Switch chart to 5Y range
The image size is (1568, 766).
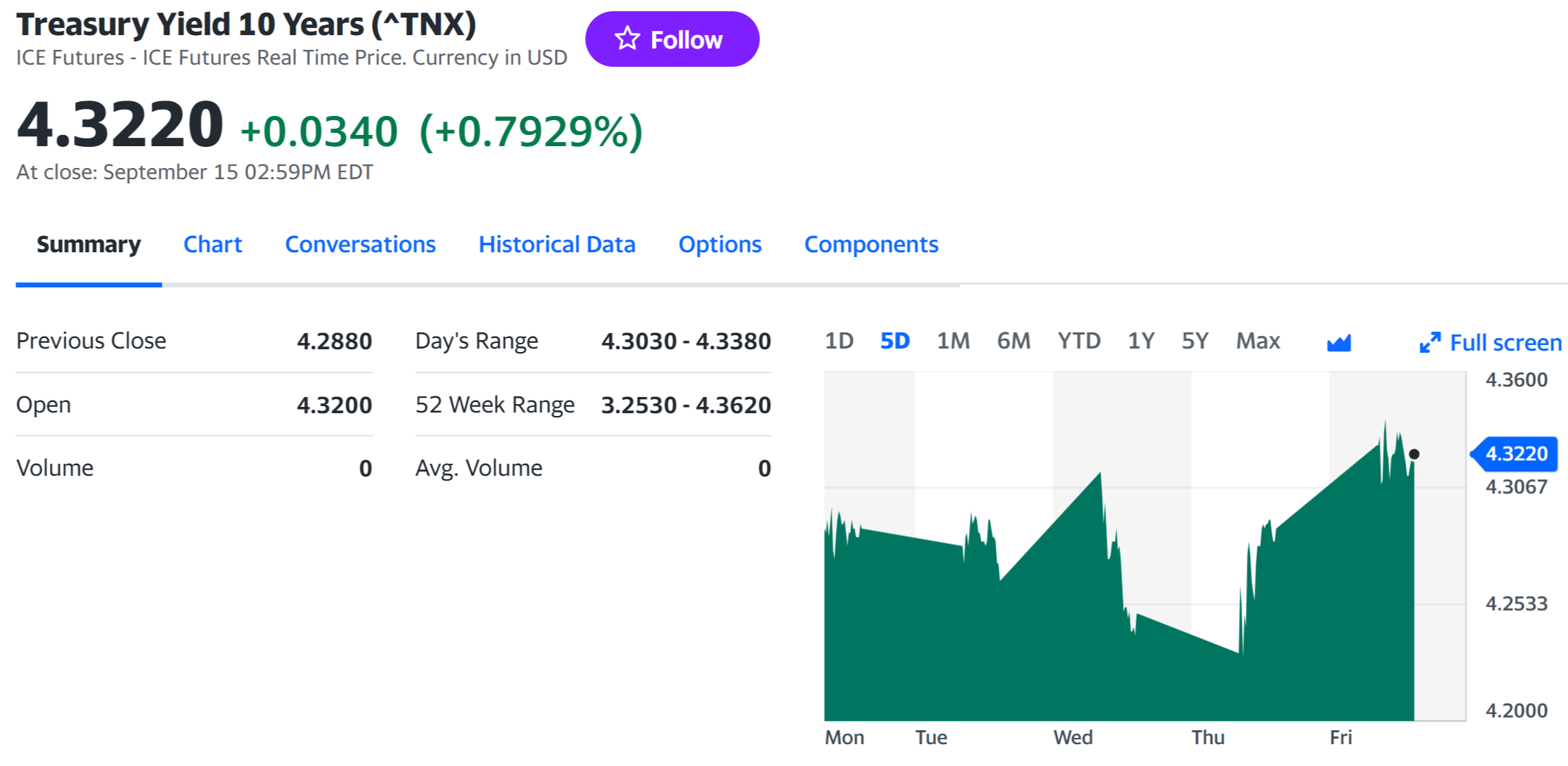click(x=1195, y=342)
